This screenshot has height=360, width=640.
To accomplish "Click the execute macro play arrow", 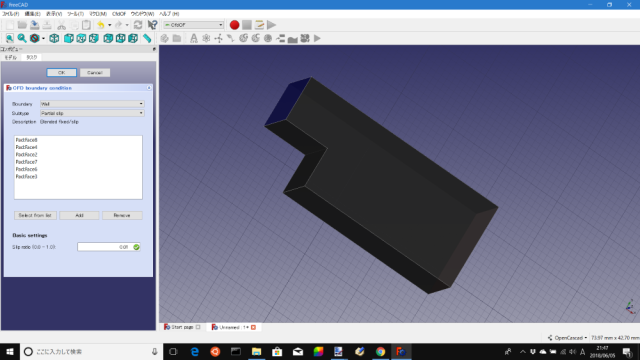I will [271, 25].
